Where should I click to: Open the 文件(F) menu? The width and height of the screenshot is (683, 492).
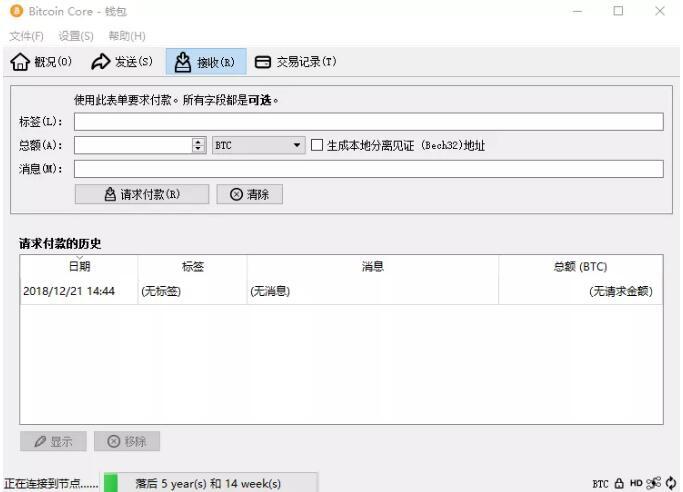(27, 36)
